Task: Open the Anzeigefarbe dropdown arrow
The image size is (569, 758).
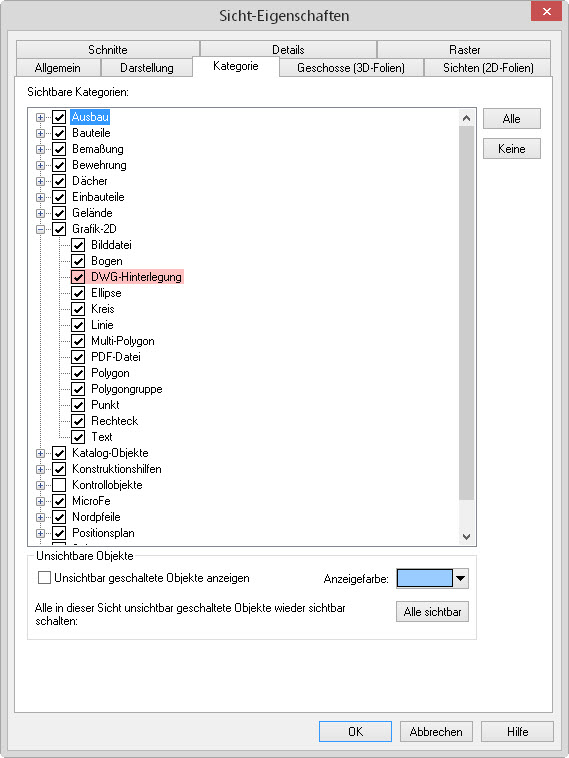Action: coord(461,578)
